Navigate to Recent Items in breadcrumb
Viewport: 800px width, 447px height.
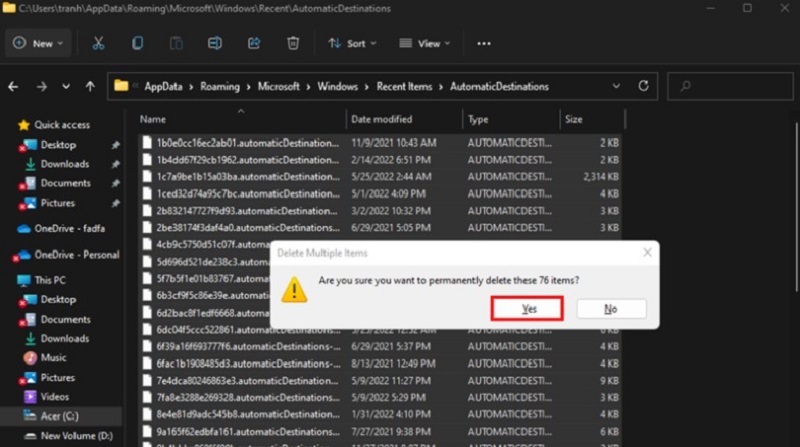point(405,87)
